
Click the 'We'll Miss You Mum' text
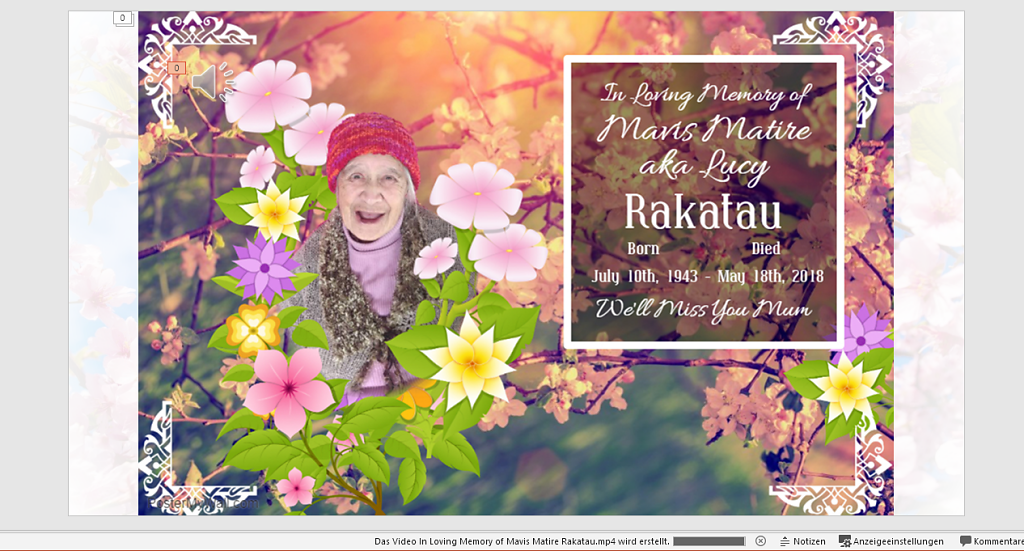(703, 309)
